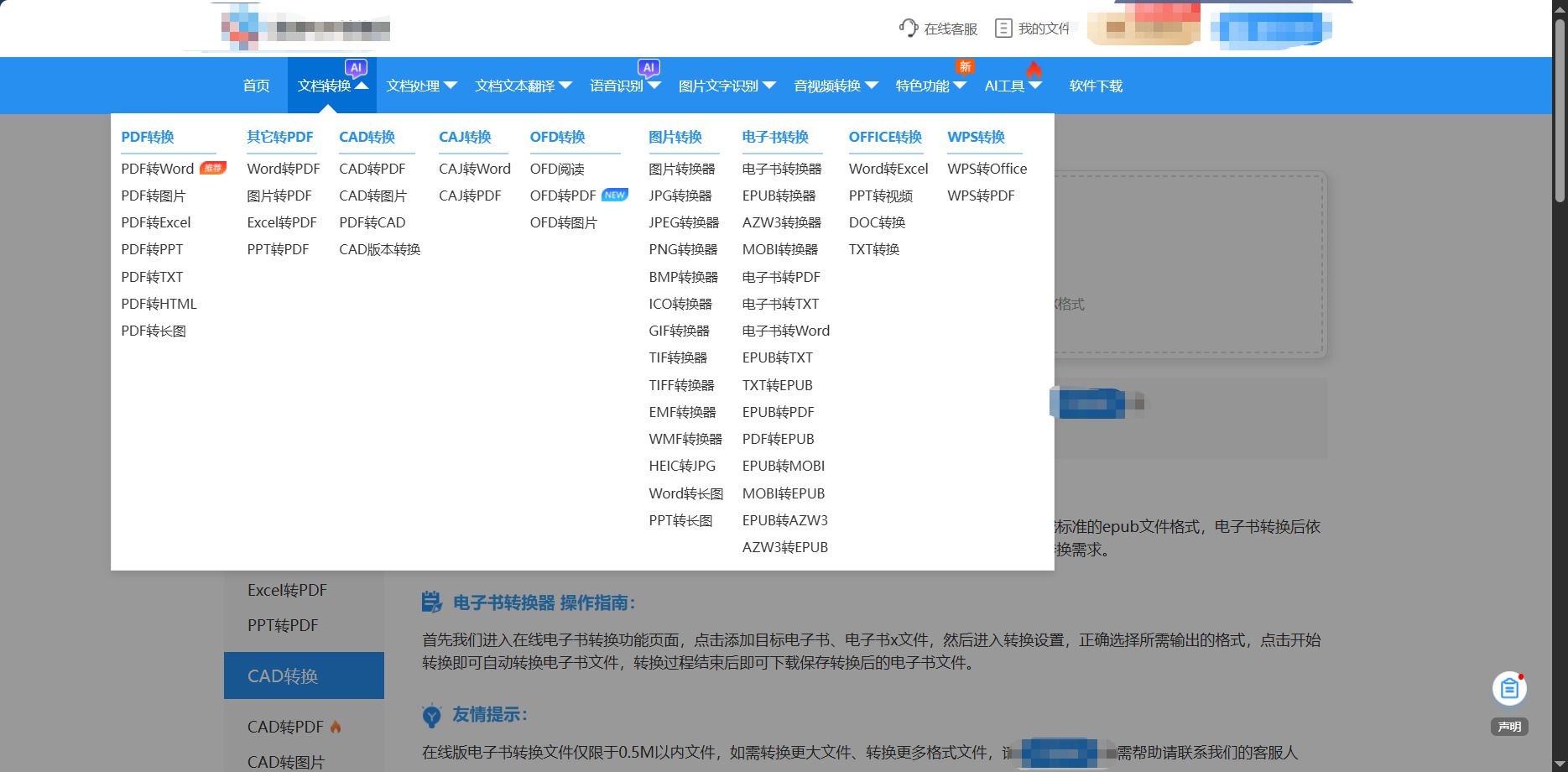This screenshot has height=772, width=1568.
Task: Select PDF转Word in the PDF转换 column
Action: coord(158,169)
